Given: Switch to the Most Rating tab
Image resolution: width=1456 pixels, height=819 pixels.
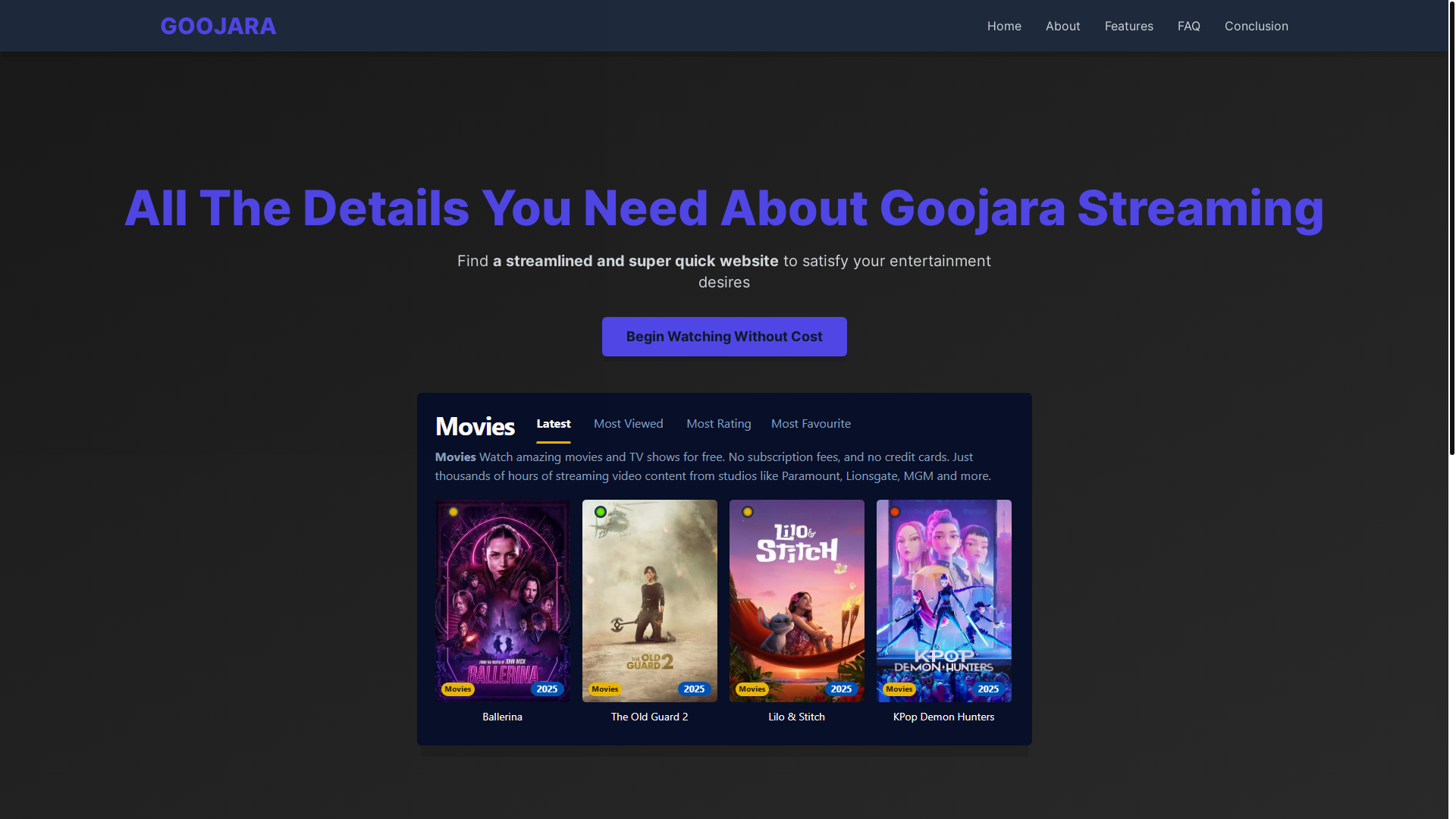Looking at the screenshot, I should [719, 424].
